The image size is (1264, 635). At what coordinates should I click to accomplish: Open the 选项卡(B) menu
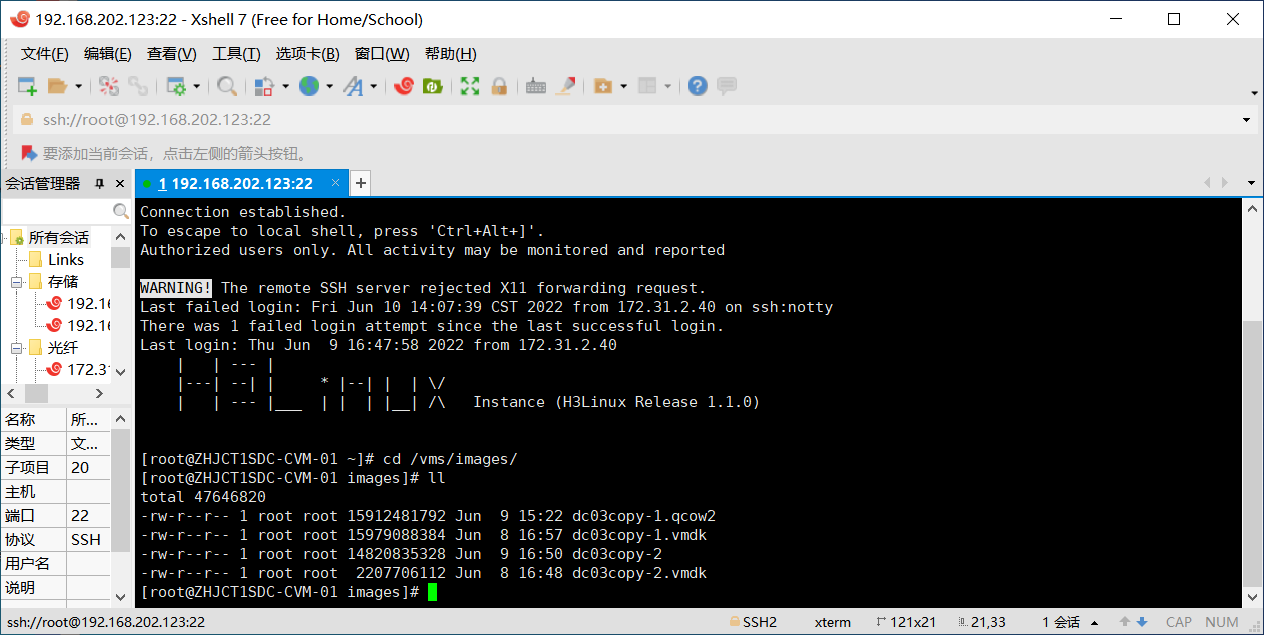pyautogui.click(x=308, y=54)
